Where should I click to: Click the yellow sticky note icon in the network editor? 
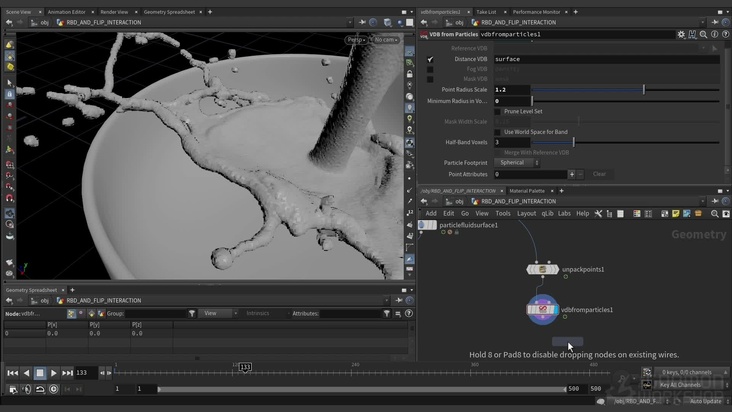pos(676,213)
